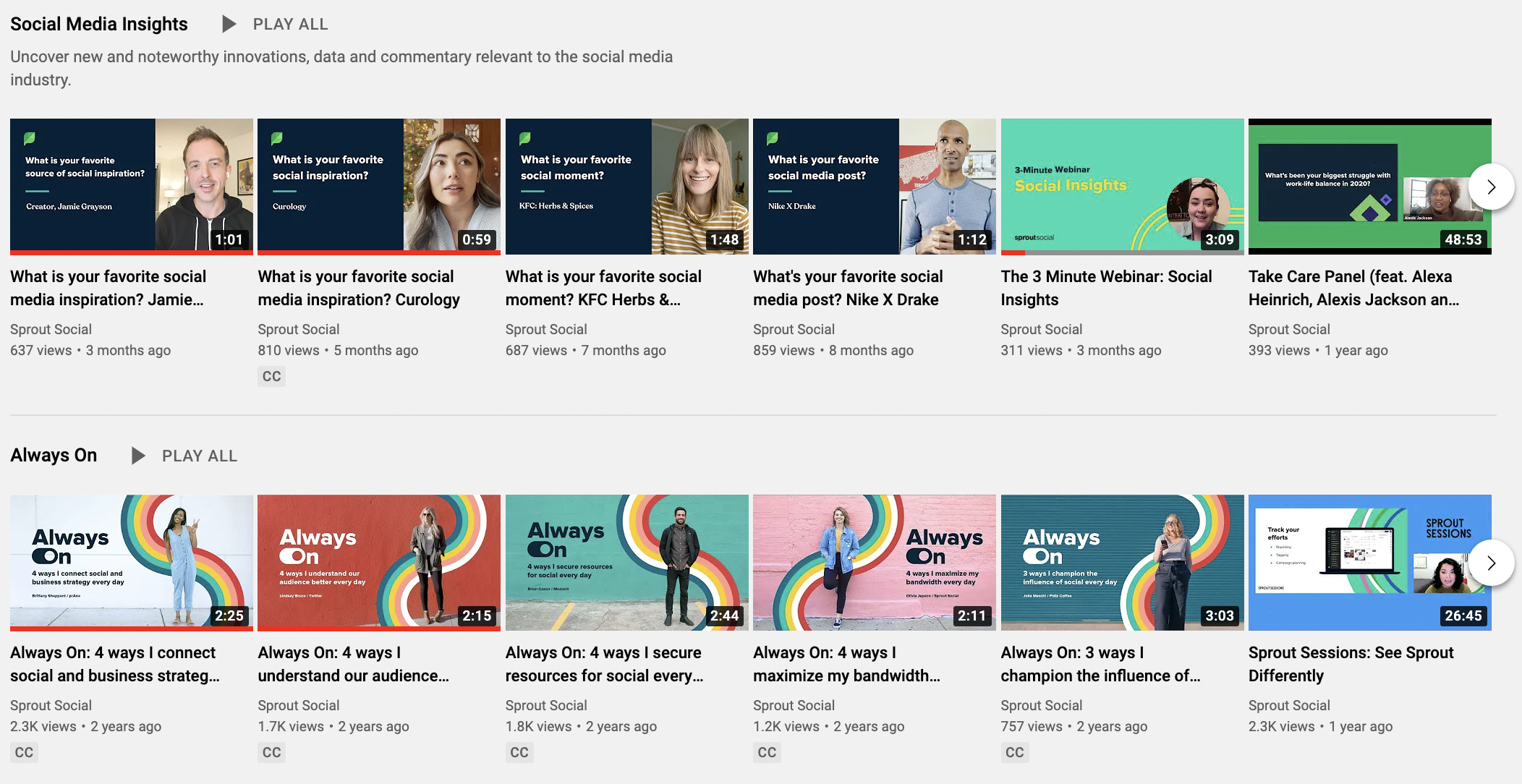The height and width of the screenshot is (784, 1522).
Task: Click CC badge under maximize my bandwidth video
Action: coord(767,752)
